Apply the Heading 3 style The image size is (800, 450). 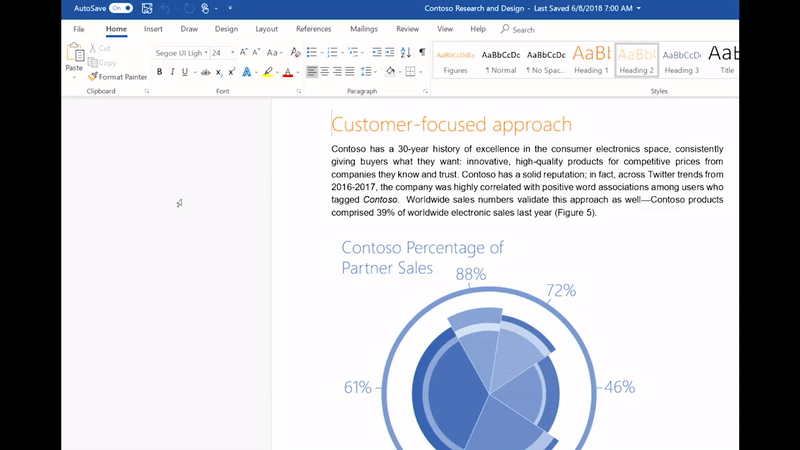pos(682,60)
